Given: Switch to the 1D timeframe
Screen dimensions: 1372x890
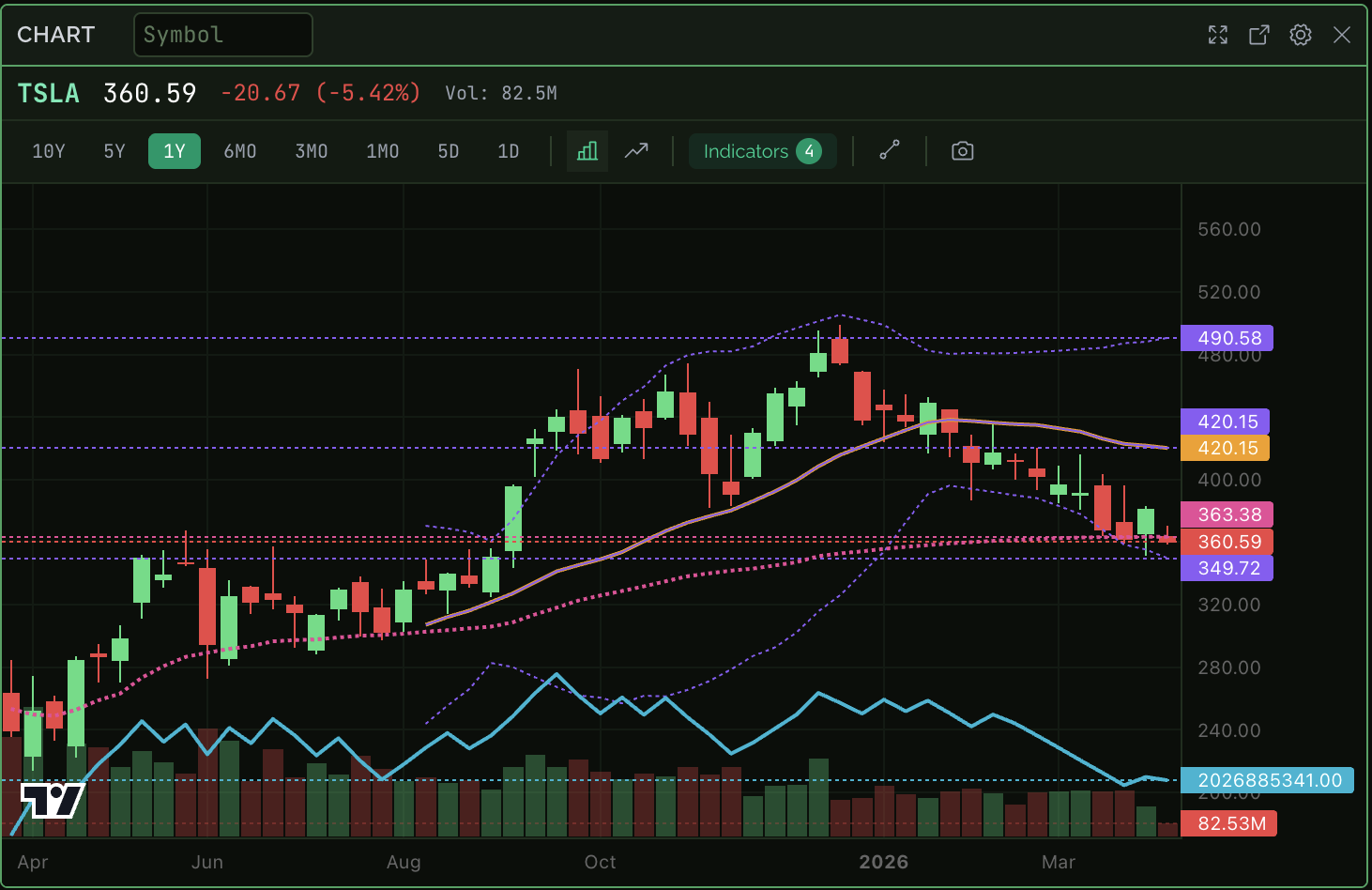Looking at the screenshot, I should point(508,151).
